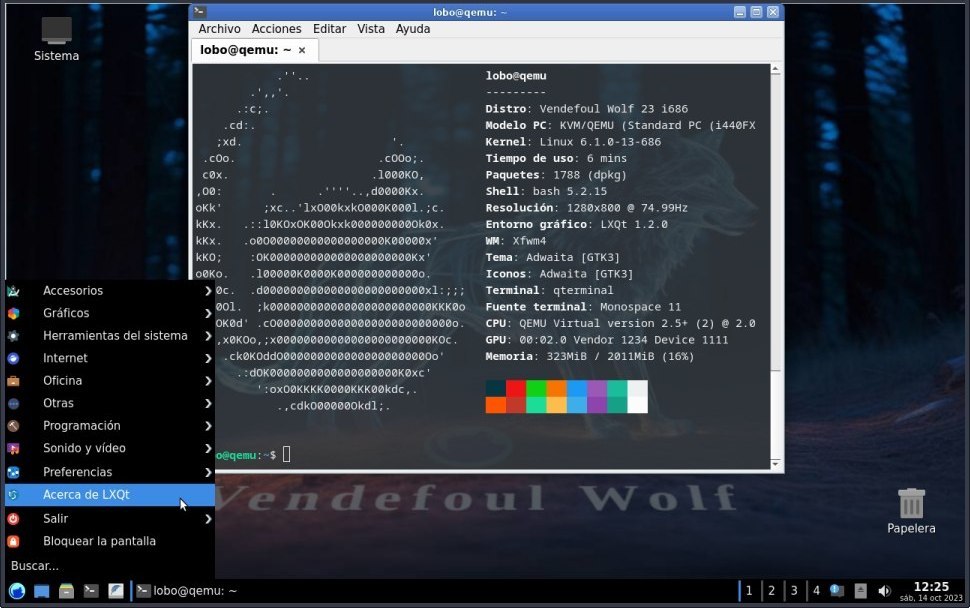Expand the Otras submenu arrow
This screenshot has height=608, width=970.
[208, 403]
